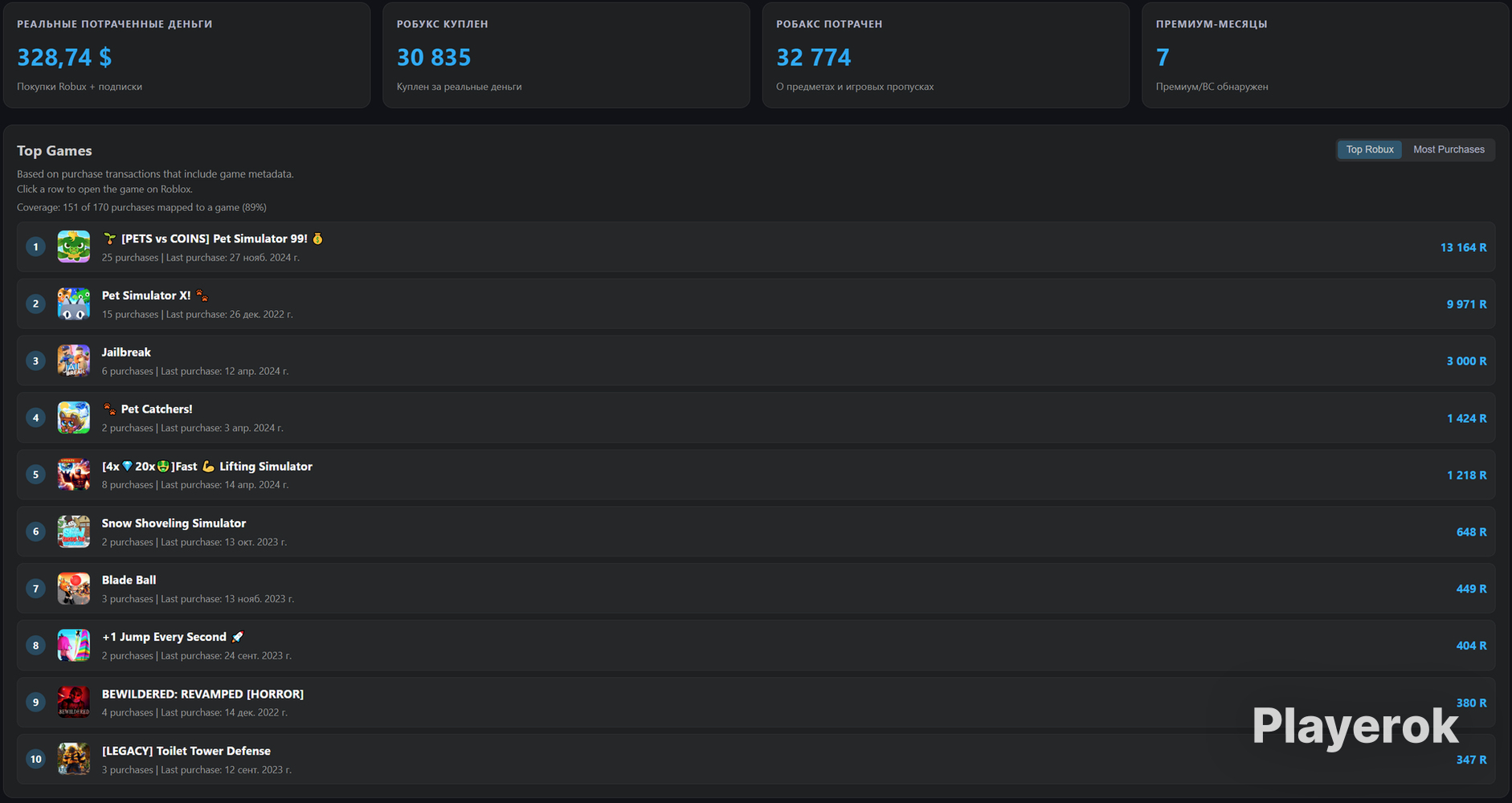The width and height of the screenshot is (1512, 803).
Task: Select the rank 1 number badge
Action: pos(35,247)
